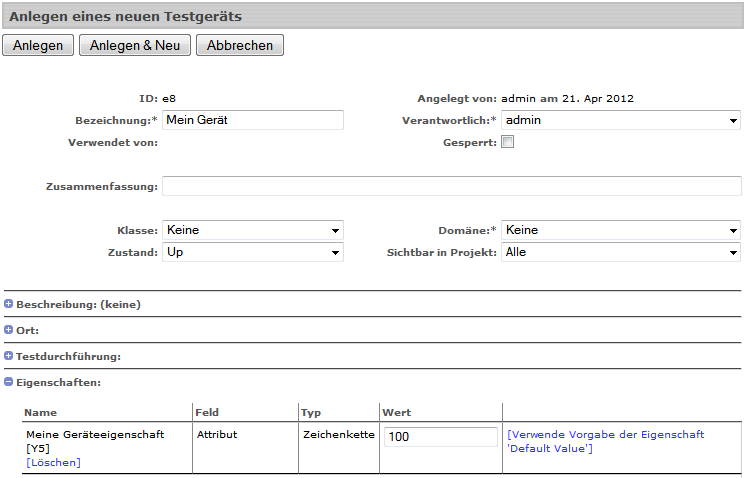Expand the Testdurchführung section plus icon
Image resolution: width=745 pixels, height=478 pixels.
point(9,355)
